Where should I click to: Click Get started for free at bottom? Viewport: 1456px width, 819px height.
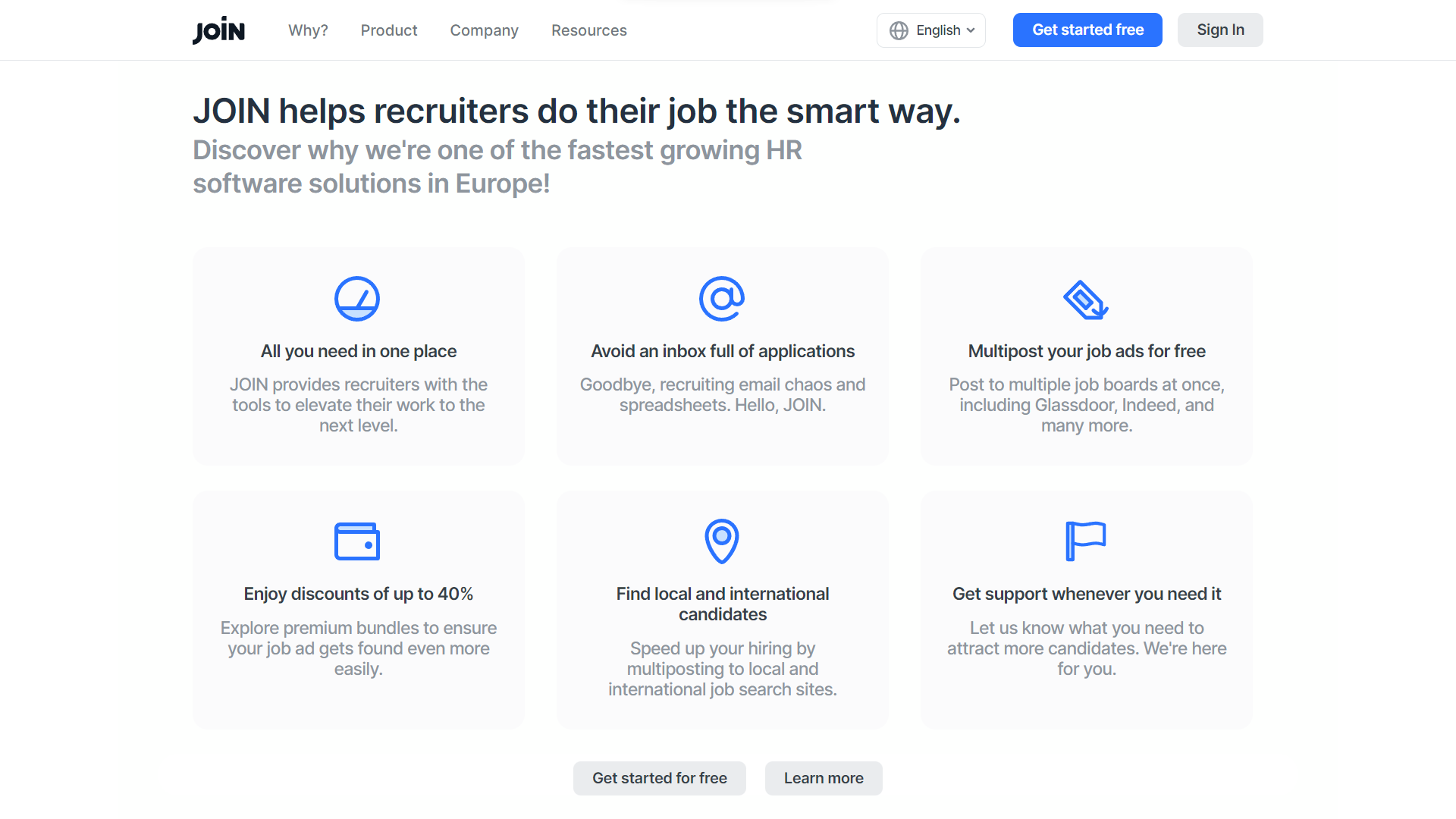660,778
